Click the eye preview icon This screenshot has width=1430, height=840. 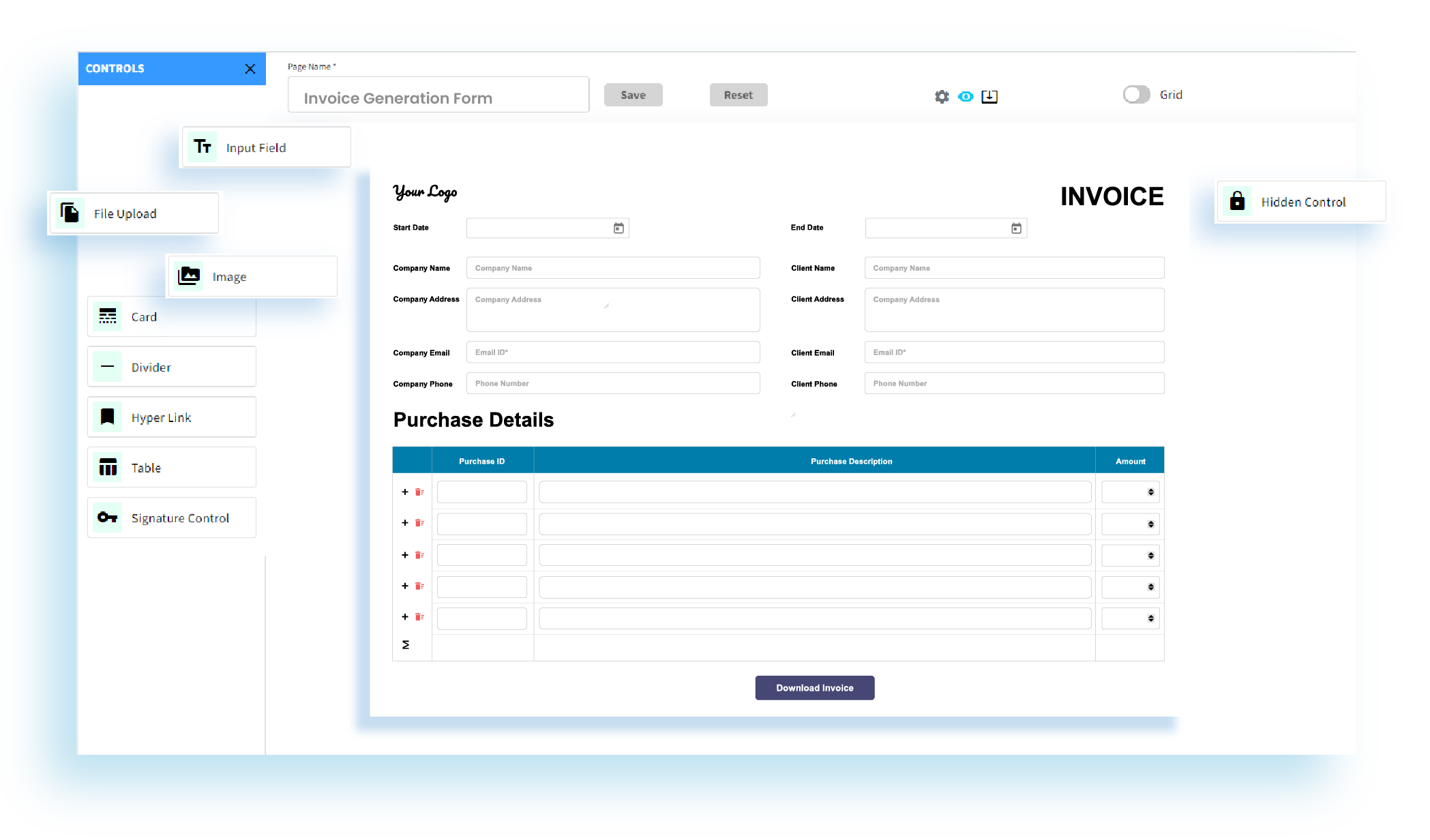click(x=966, y=97)
